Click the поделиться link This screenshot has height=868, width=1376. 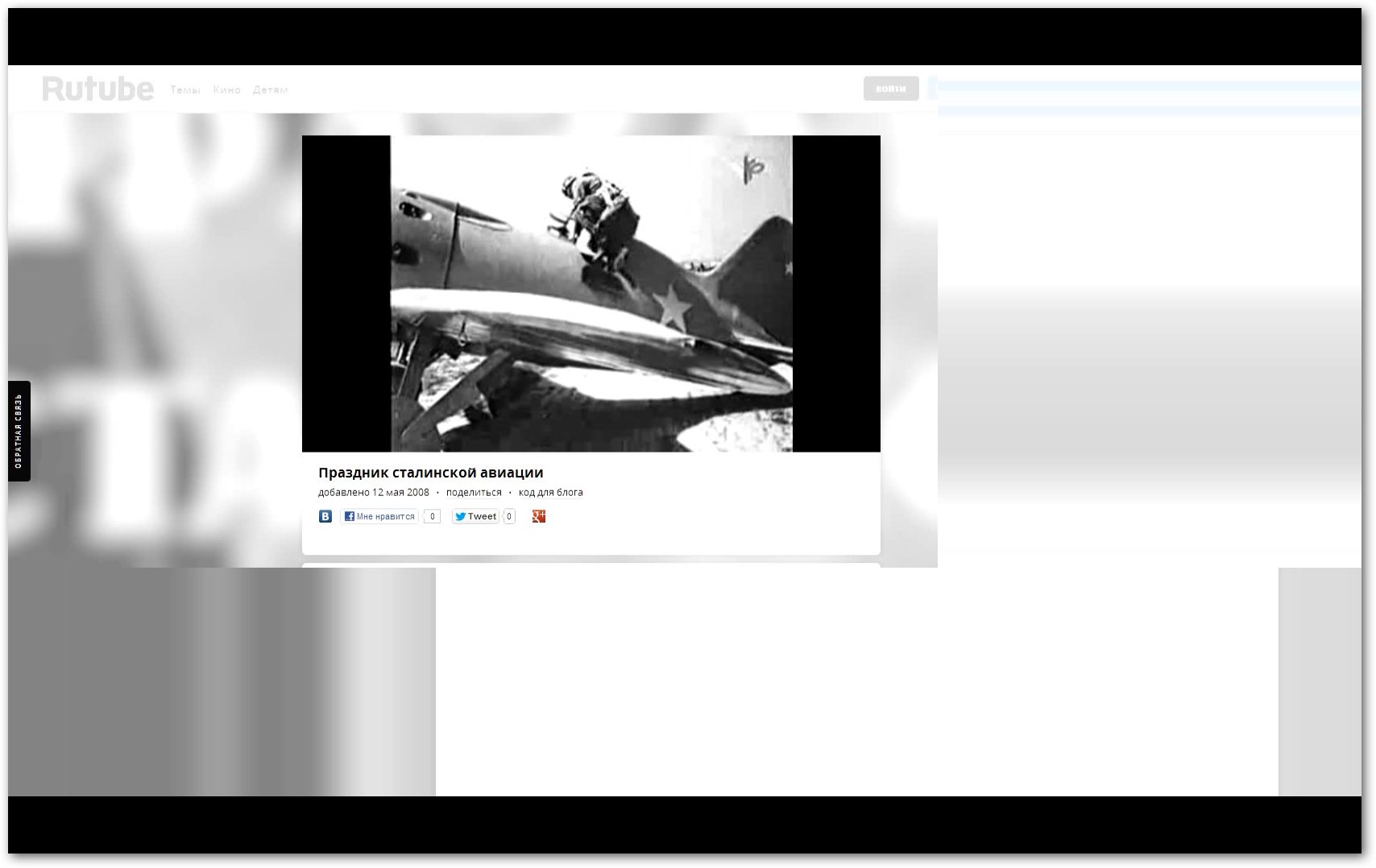point(474,493)
